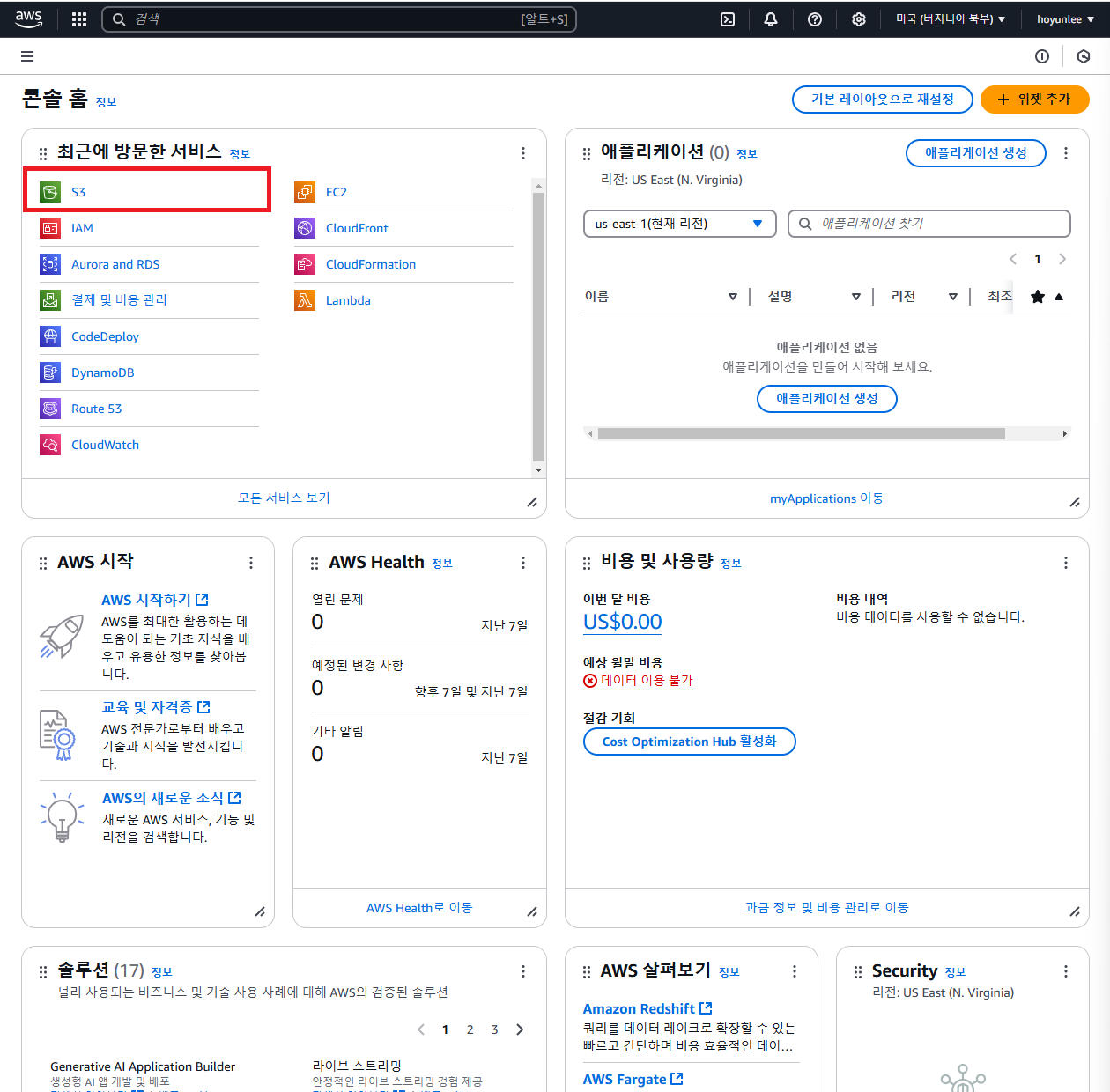This screenshot has height=1092, width=1110.
Task: Click 애플리케이션 생성 button in empty table
Action: coord(827,399)
